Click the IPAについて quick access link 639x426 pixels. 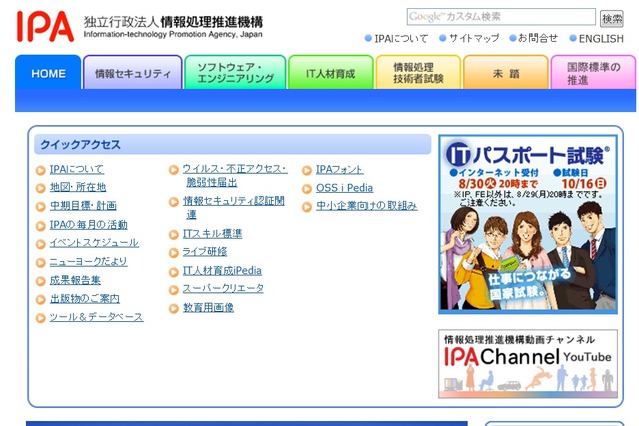click(77, 169)
